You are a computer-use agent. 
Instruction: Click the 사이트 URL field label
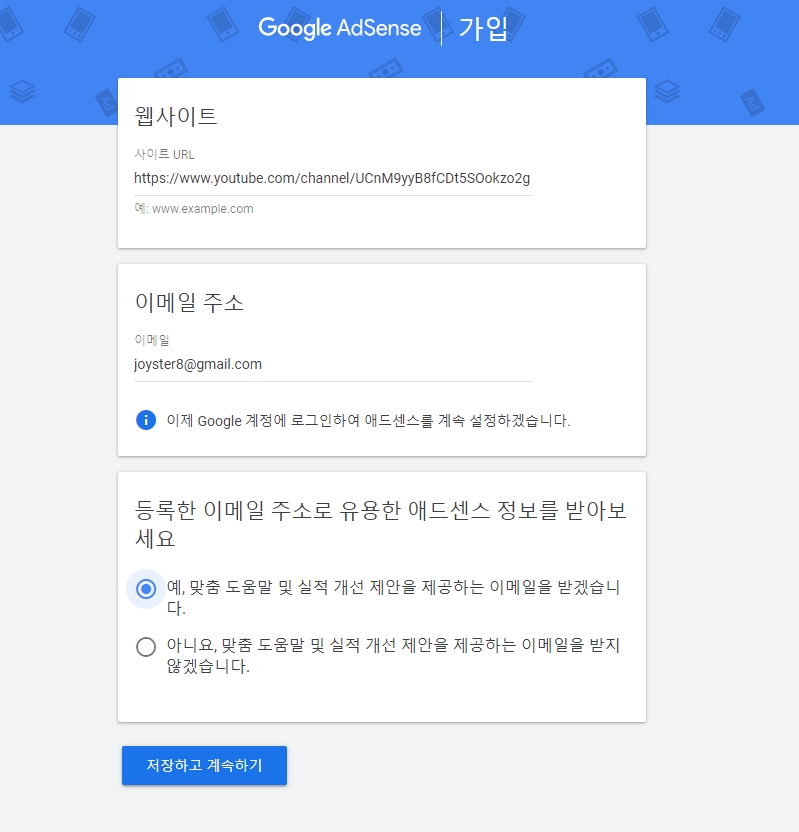(164, 154)
